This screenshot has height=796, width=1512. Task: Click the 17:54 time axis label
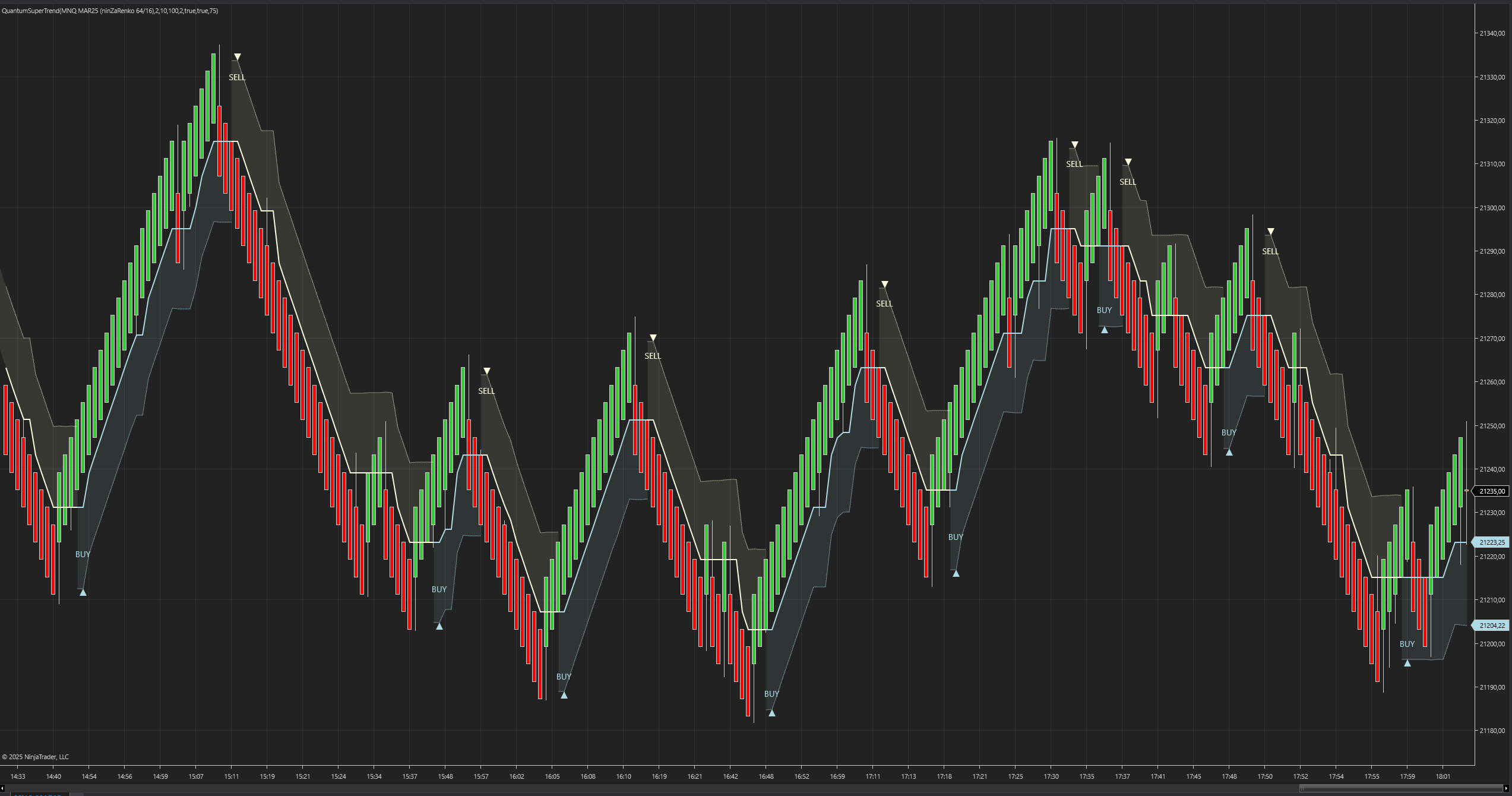[1336, 776]
